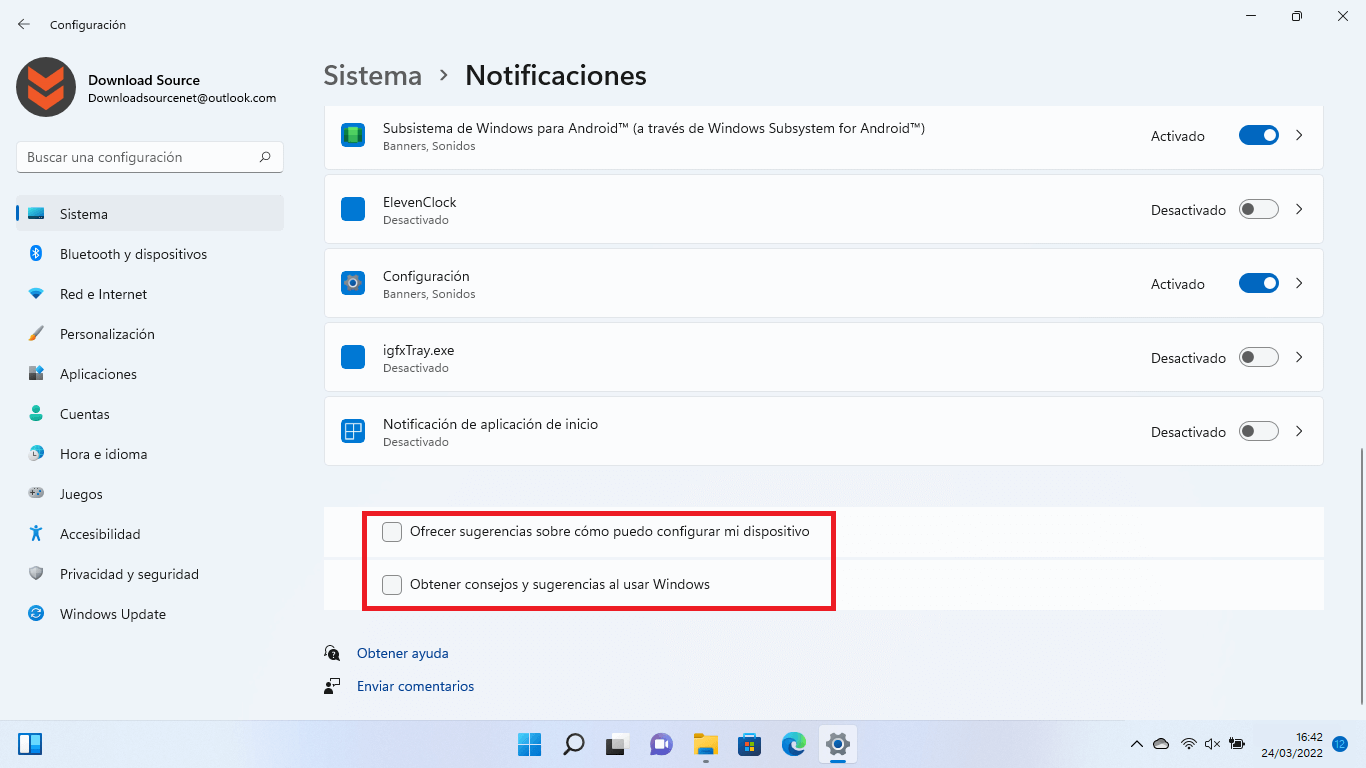The image size is (1366, 768).
Task: Click the ElevenClock app icon
Action: [353, 209]
